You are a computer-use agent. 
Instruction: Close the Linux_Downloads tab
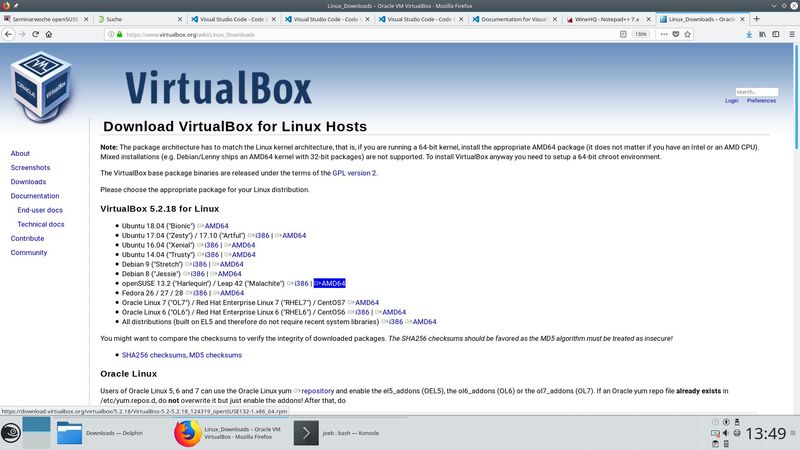coord(742,19)
